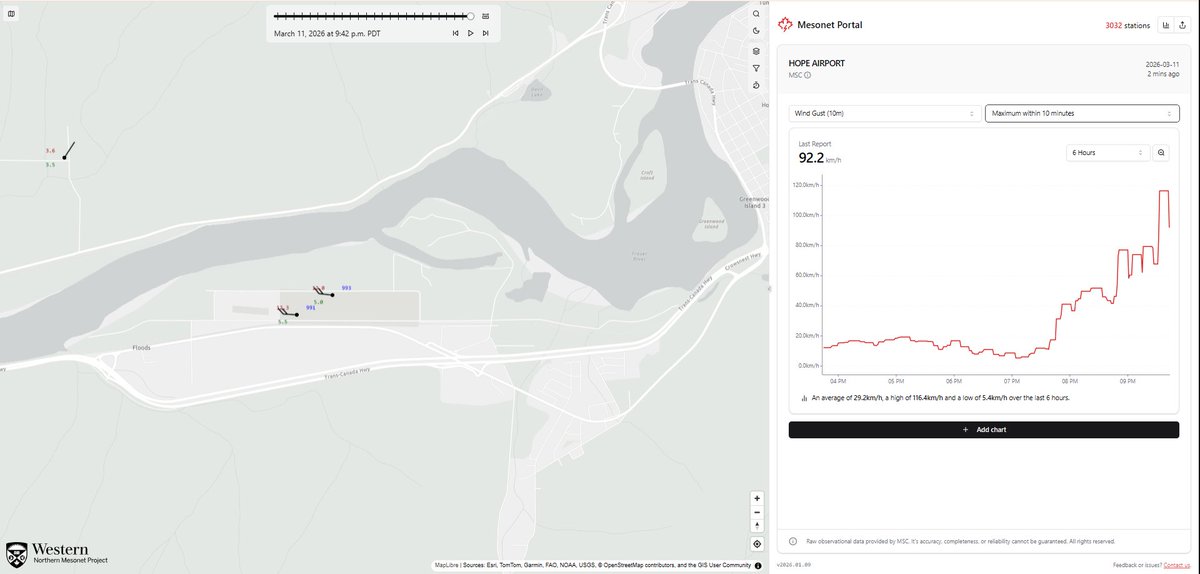Click the Add chart button
The height and width of the screenshot is (574, 1200).
click(984, 429)
